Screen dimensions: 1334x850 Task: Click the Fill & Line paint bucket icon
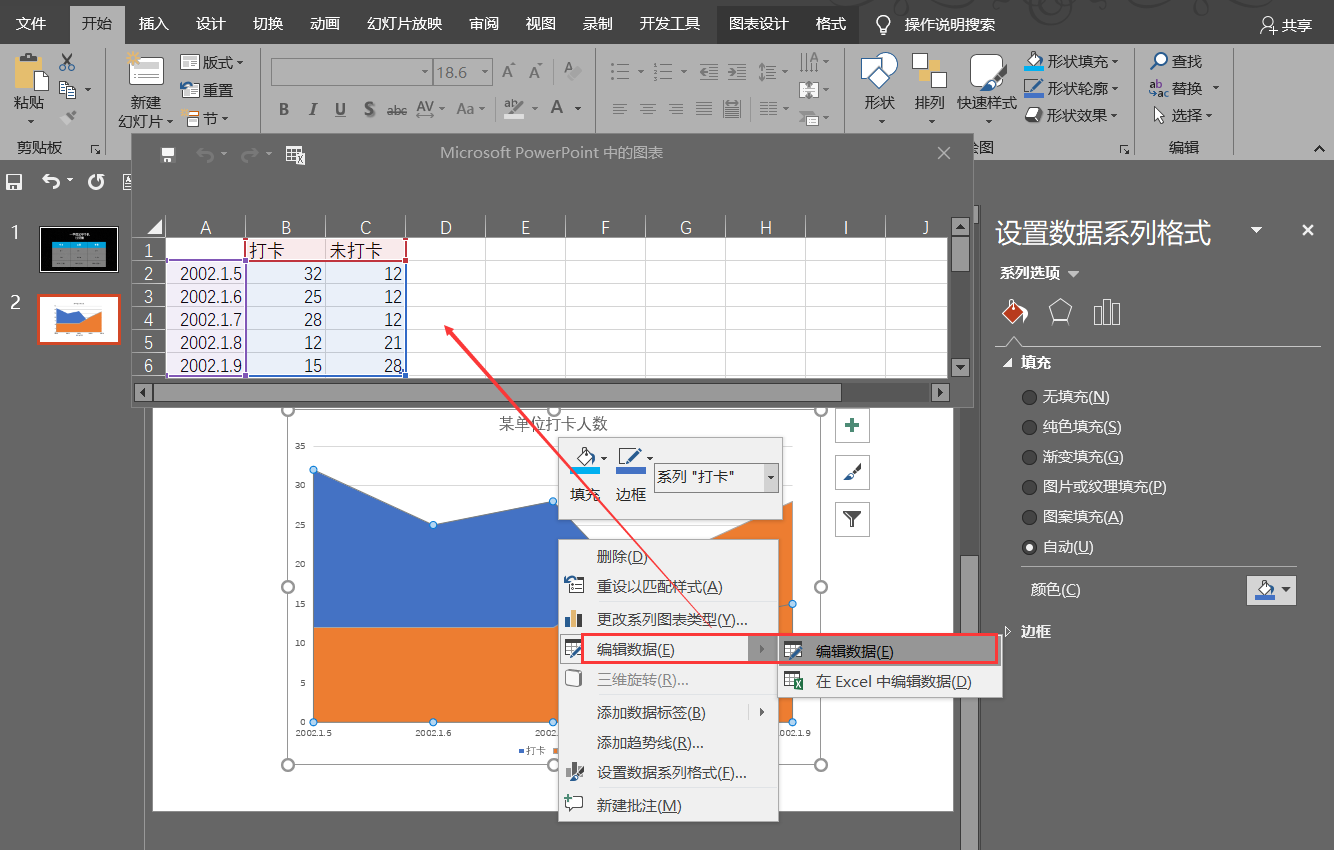(1014, 312)
